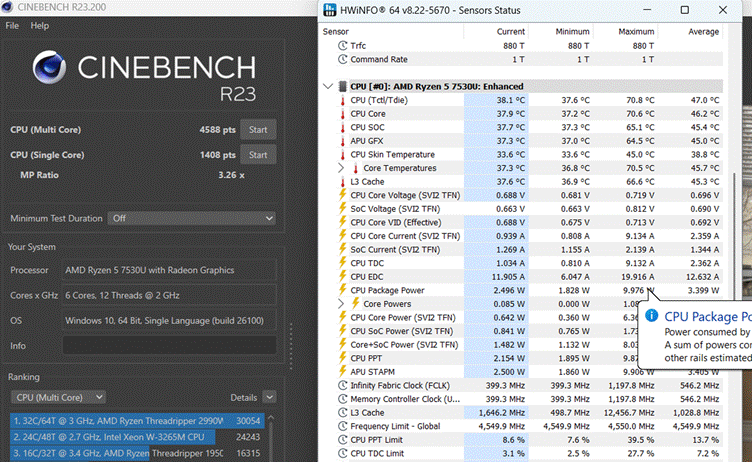Viewport: 752px width, 462px height.
Task: Expand the Core Powers group
Action: [341, 304]
